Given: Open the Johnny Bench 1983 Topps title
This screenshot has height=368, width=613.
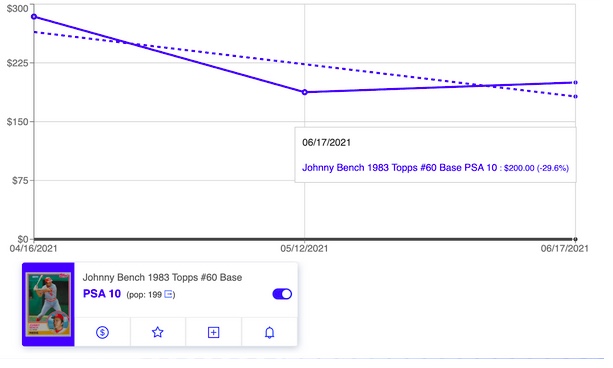Looking at the screenshot, I should tap(162, 277).
